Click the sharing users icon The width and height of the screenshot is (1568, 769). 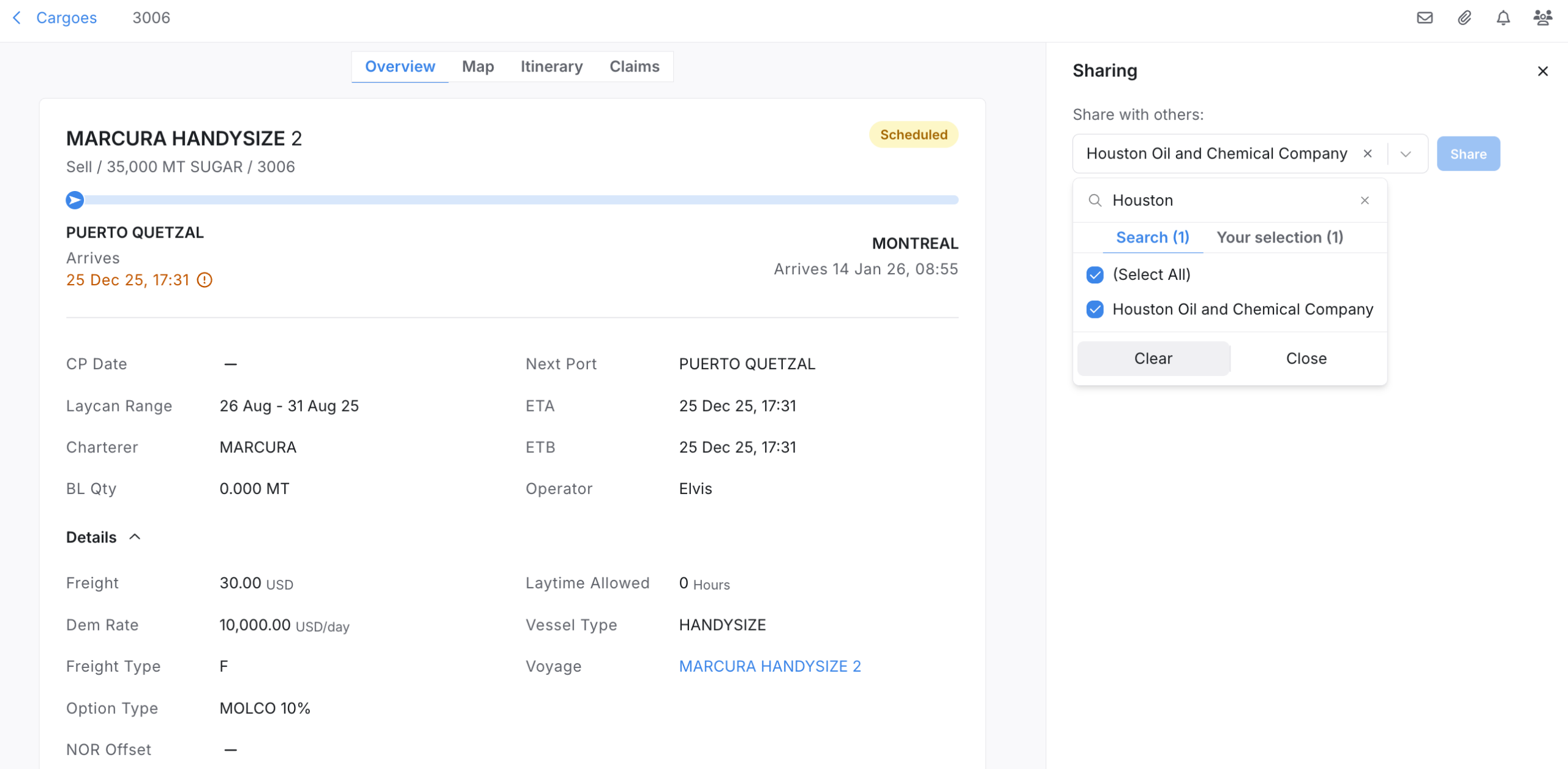pyautogui.click(x=1542, y=18)
